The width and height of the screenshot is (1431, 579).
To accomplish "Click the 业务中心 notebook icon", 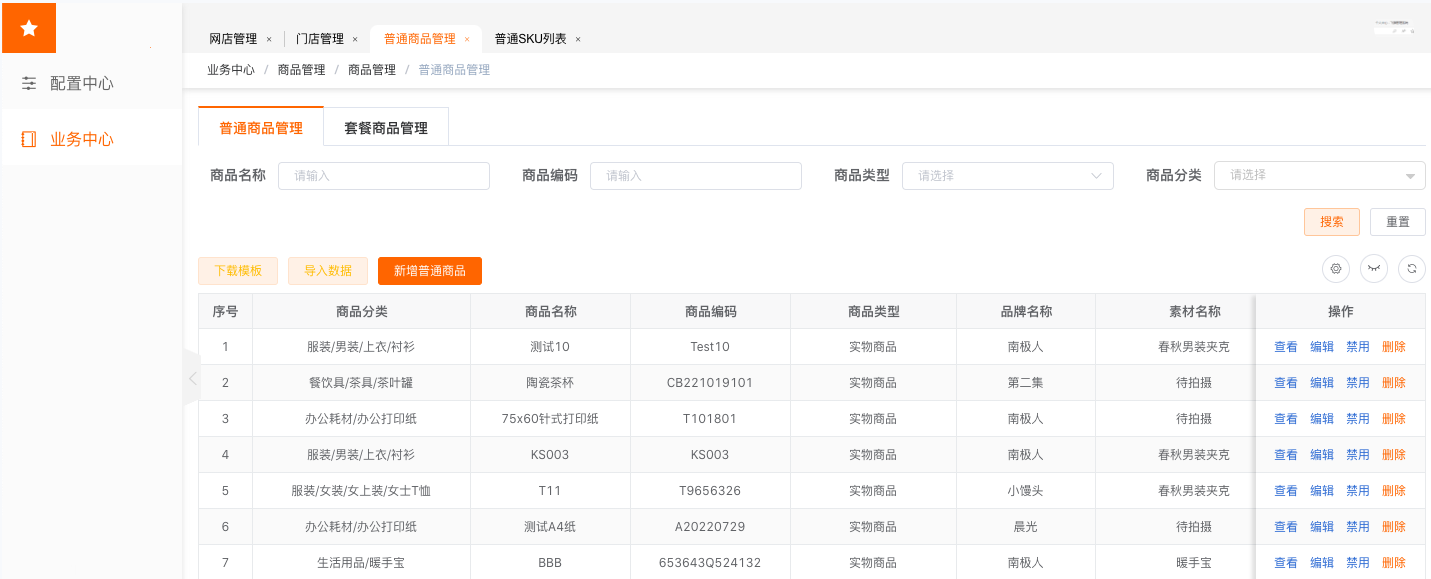I will click(x=29, y=139).
